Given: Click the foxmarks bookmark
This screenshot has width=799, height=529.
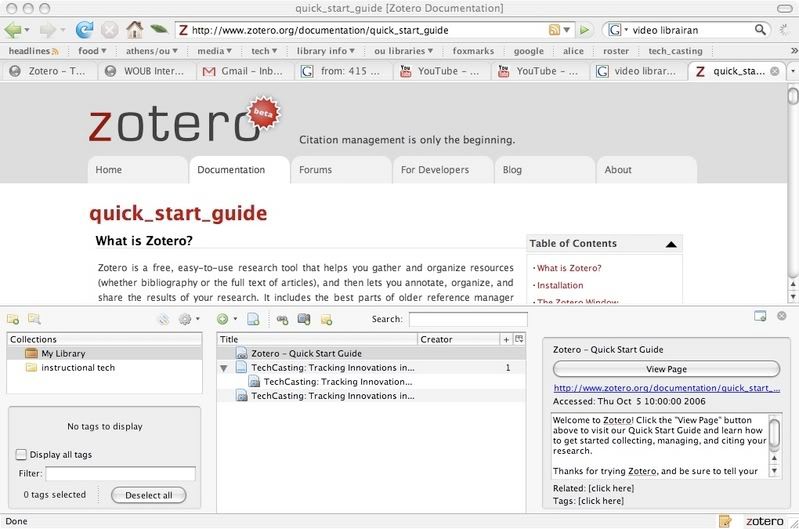Looking at the screenshot, I should coord(473,51).
